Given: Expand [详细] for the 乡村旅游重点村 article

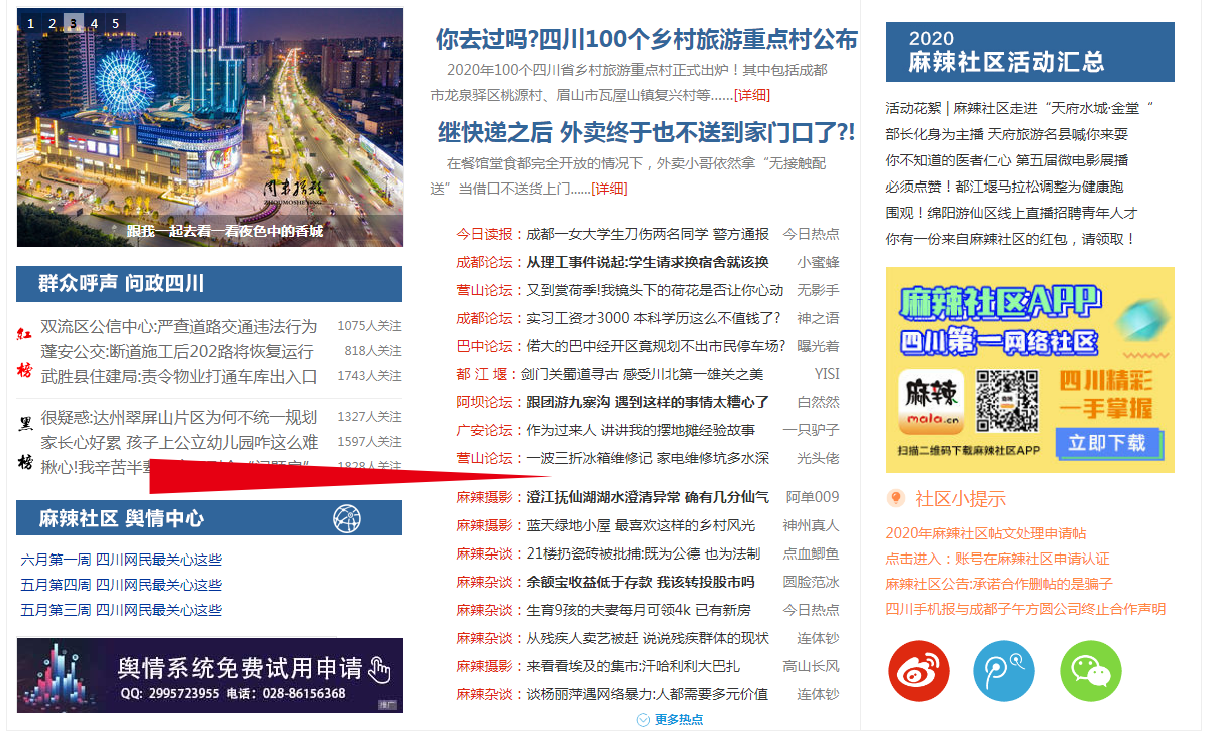Looking at the screenshot, I should pyautogui.click(x=752, y=95).
